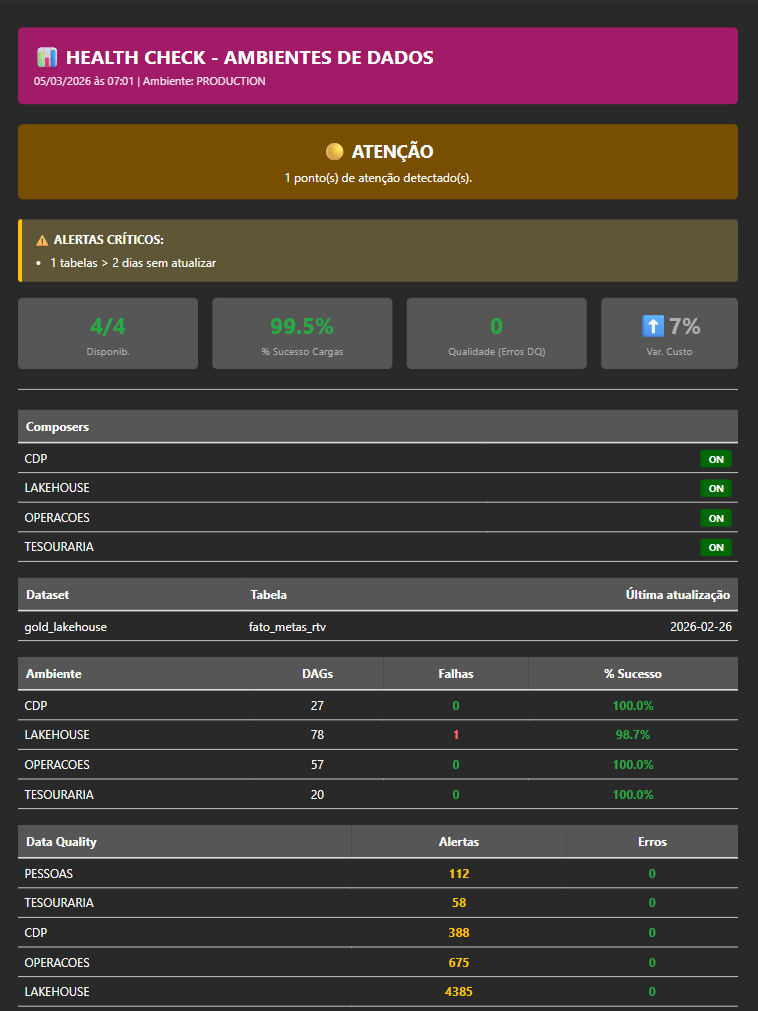Click the bar chart icon in header
758x1011 pixels.
(x=47, y=57)
